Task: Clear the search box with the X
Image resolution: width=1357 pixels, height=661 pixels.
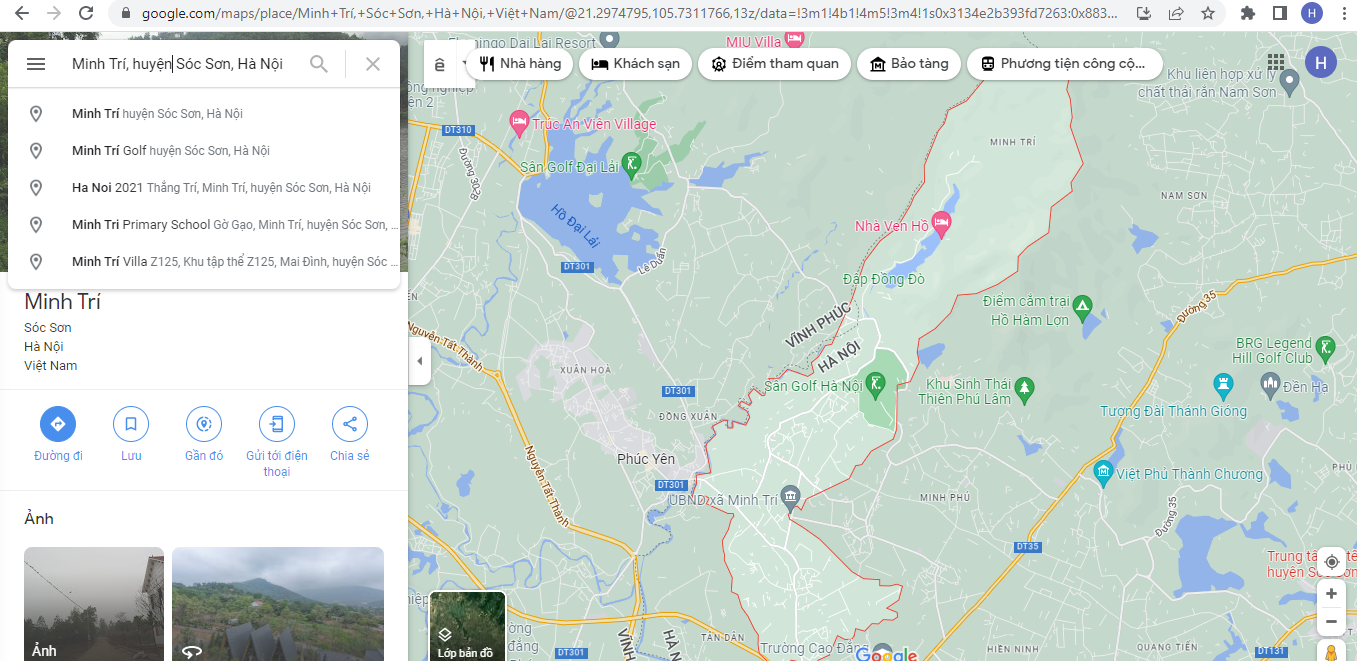Action: pyautogui.click(x=373, y=64)
